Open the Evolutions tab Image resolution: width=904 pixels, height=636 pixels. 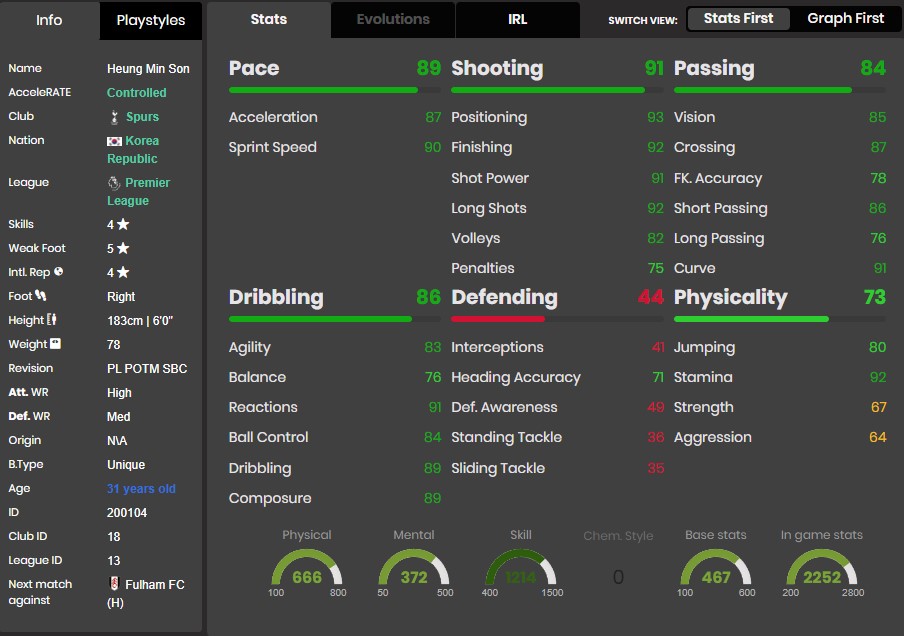pos(393,19)
